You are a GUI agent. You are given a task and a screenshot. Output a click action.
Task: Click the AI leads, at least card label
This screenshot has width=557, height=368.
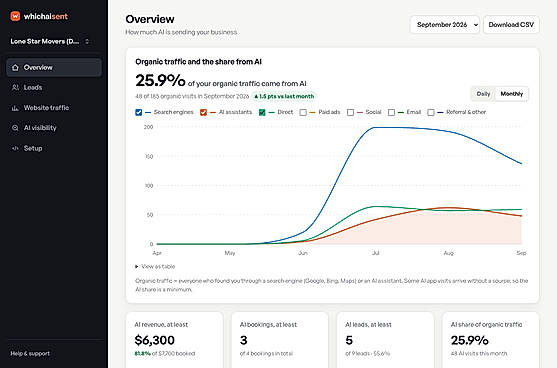click(x=368, y=324)
